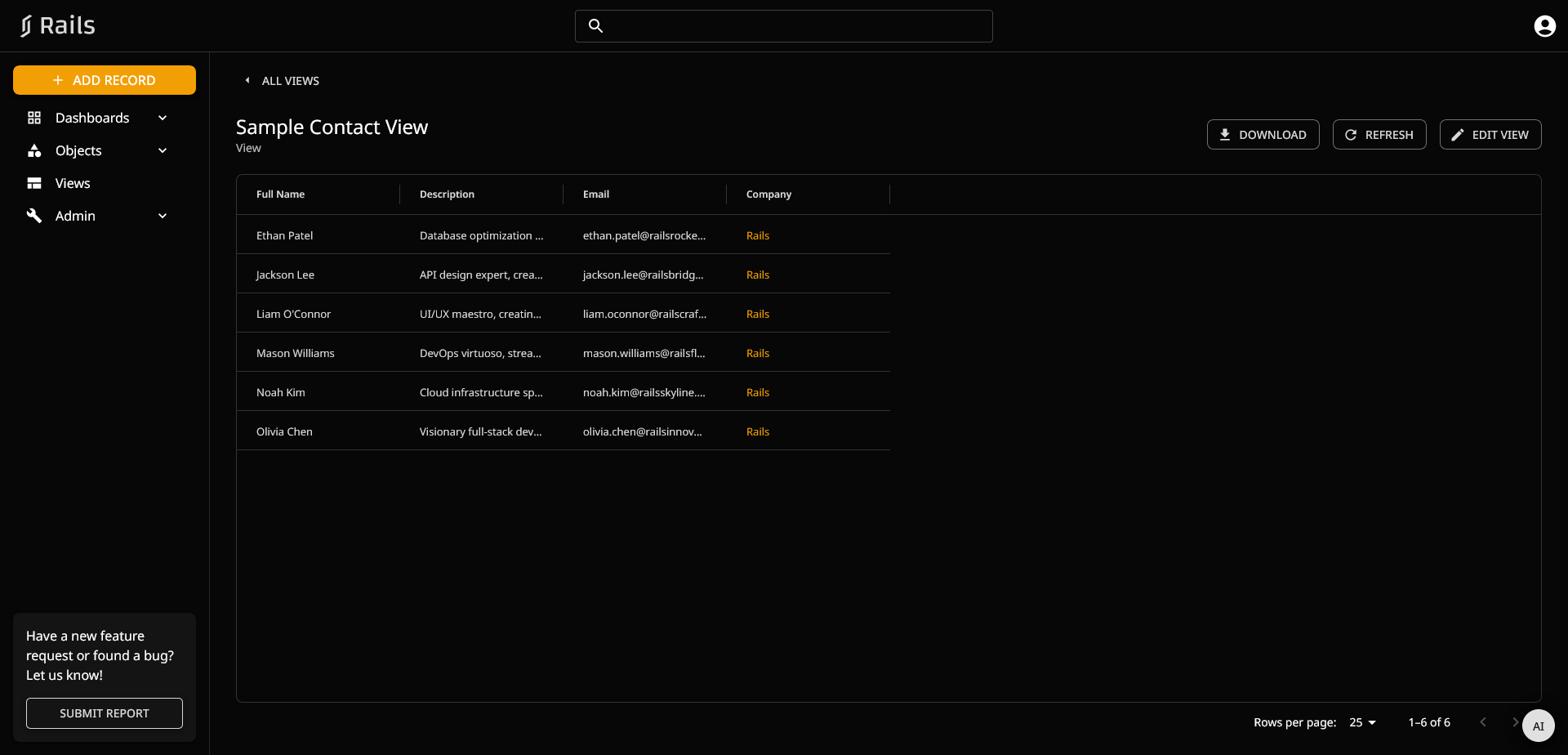Click the Rails logo icon
Viewport: 1568px width, 755px height.
click(27, 26)
